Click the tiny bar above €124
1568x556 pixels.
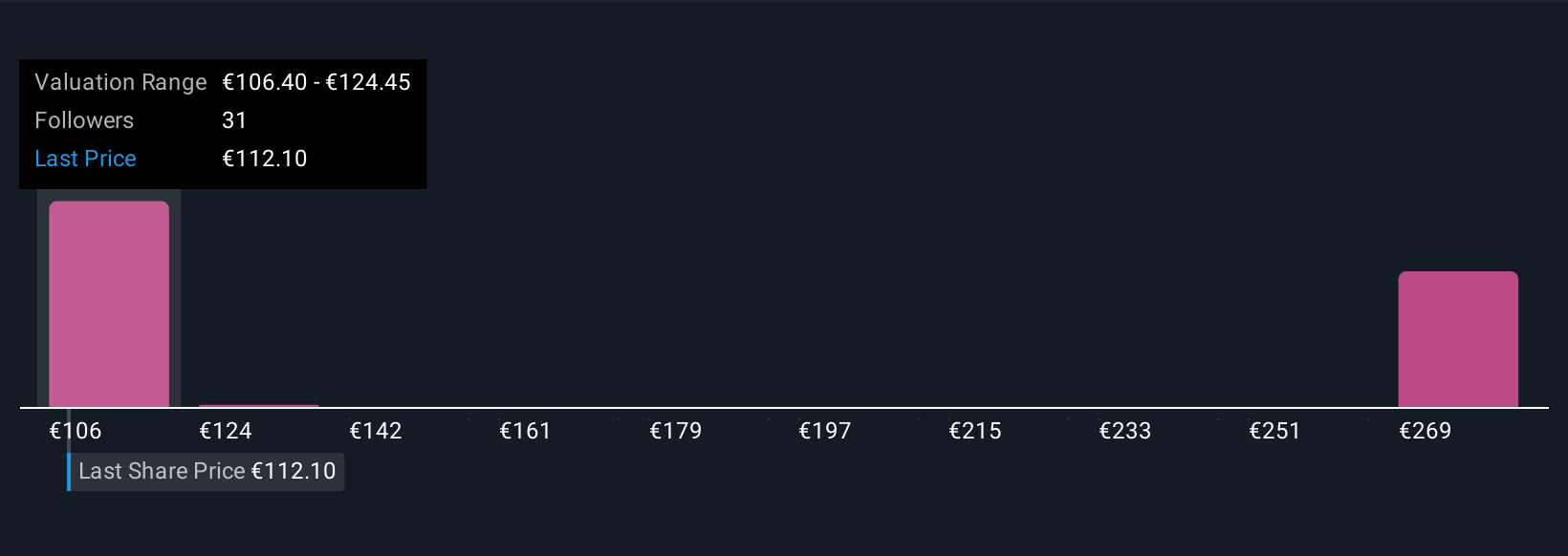click(x=259, y=406)
